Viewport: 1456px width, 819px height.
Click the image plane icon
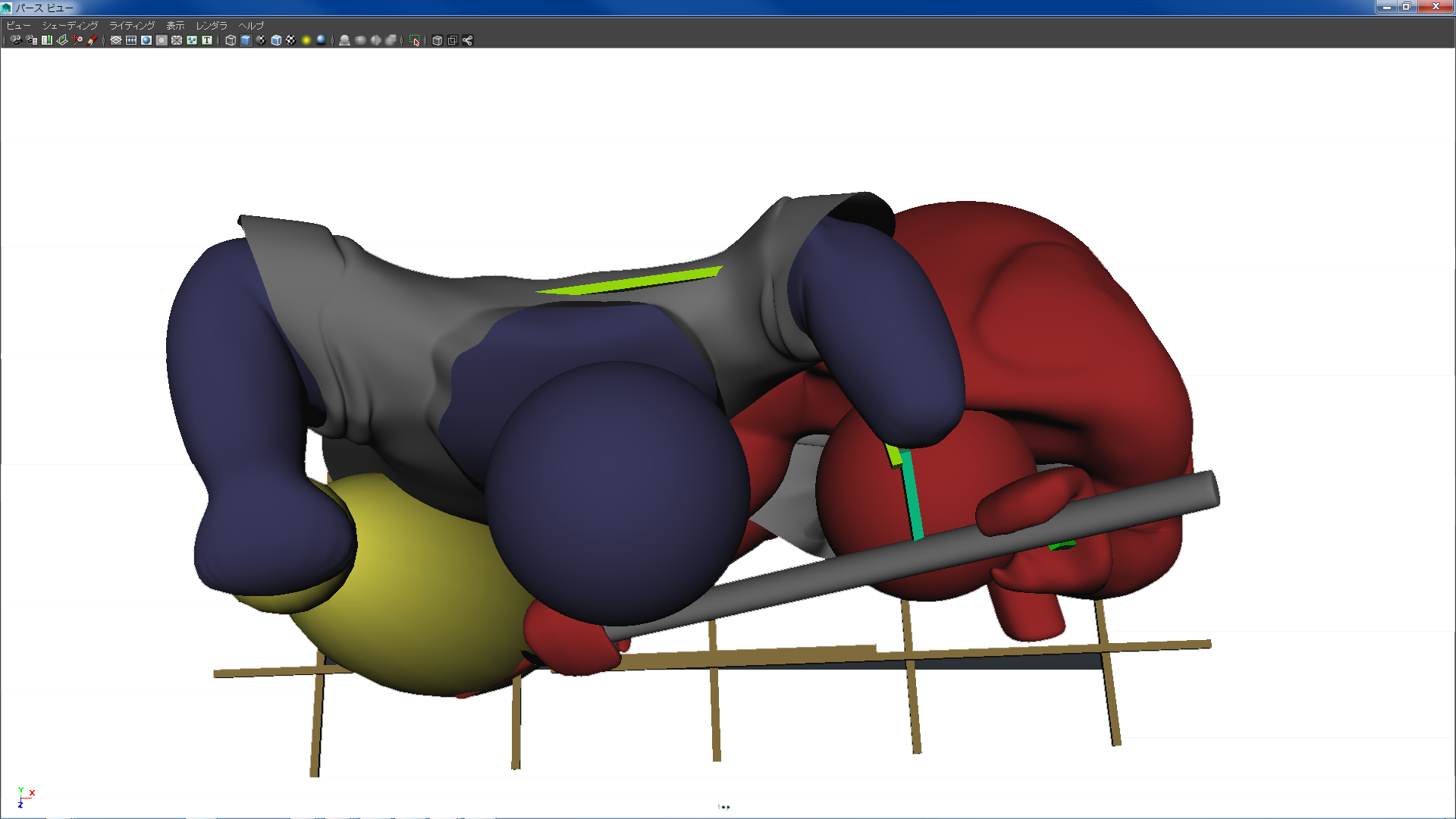click(x=62, y=40)
